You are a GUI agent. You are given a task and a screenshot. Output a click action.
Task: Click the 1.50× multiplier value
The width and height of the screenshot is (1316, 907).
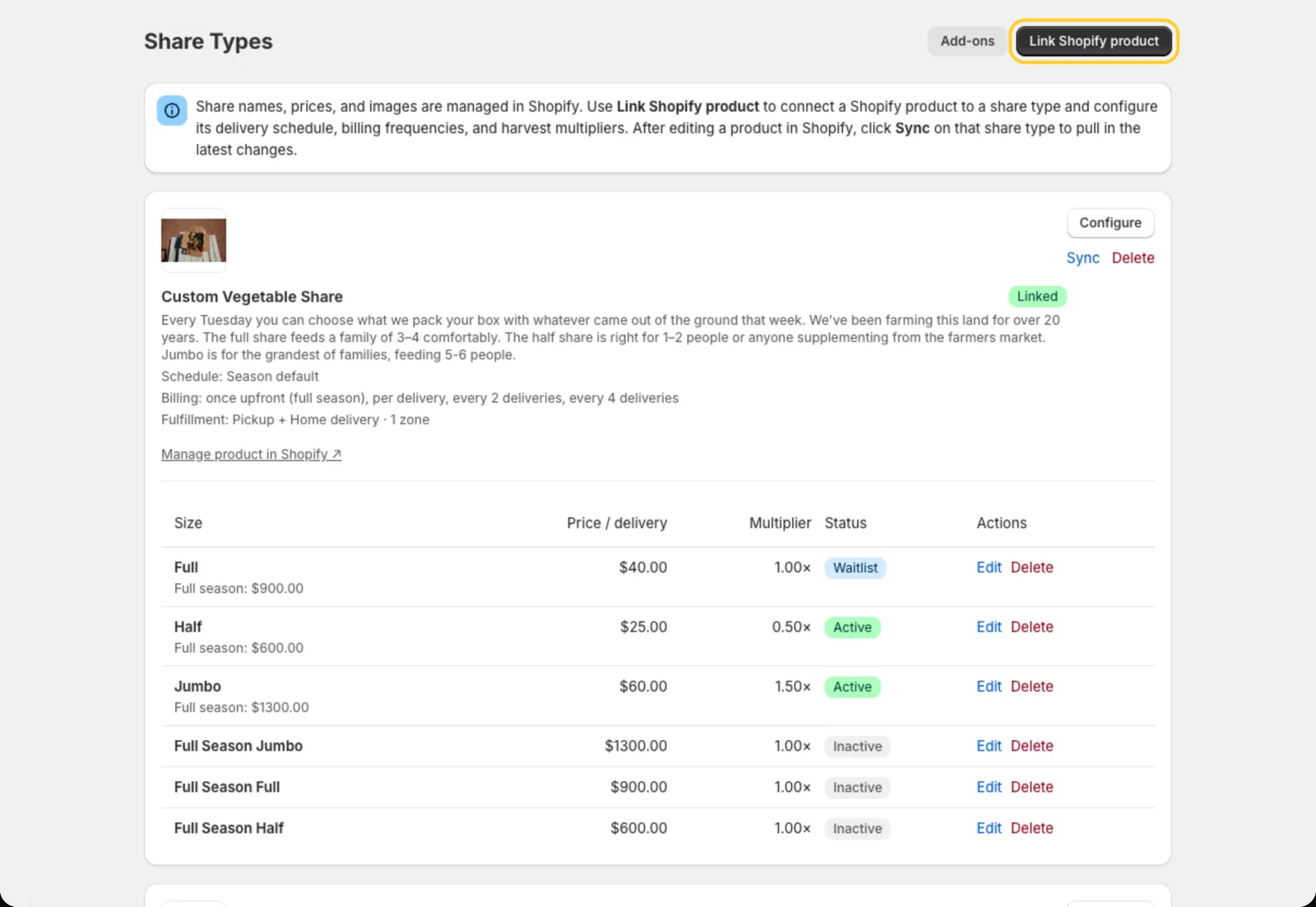point(793,687)
